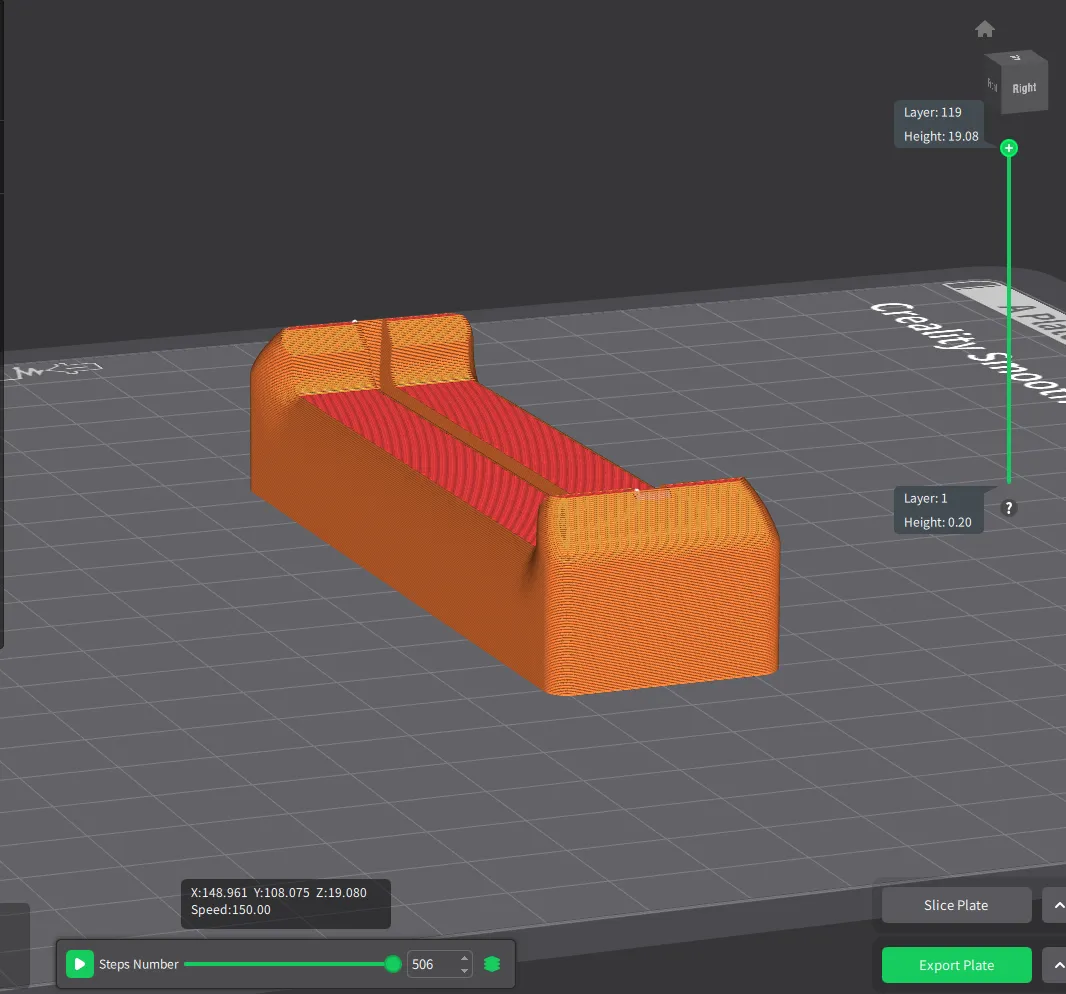Screen dimensions: 1066x994
Task: Open the layer slider help question mark
Action: pyautogui.click(x=1009, y=508)
